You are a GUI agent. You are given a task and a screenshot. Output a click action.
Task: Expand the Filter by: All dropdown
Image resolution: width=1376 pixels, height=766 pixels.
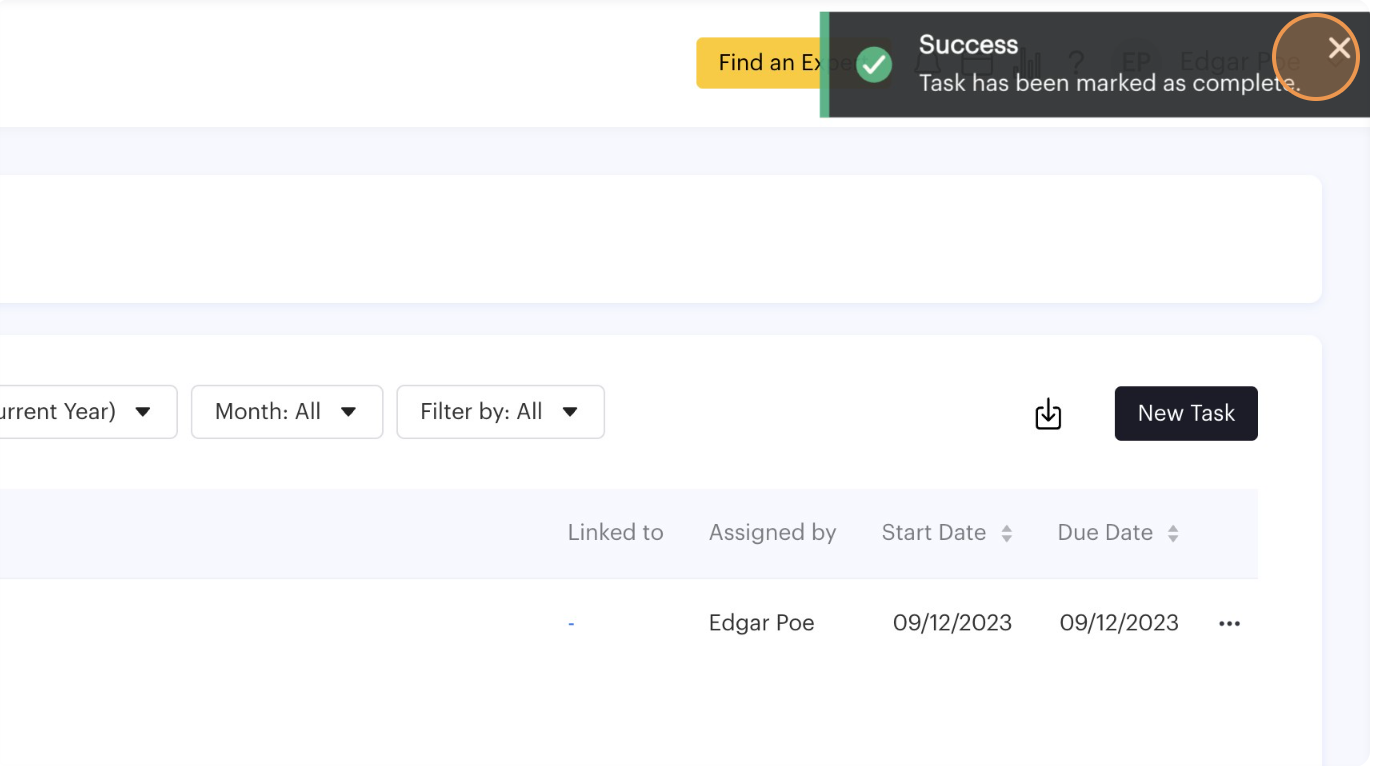point(500,412)
